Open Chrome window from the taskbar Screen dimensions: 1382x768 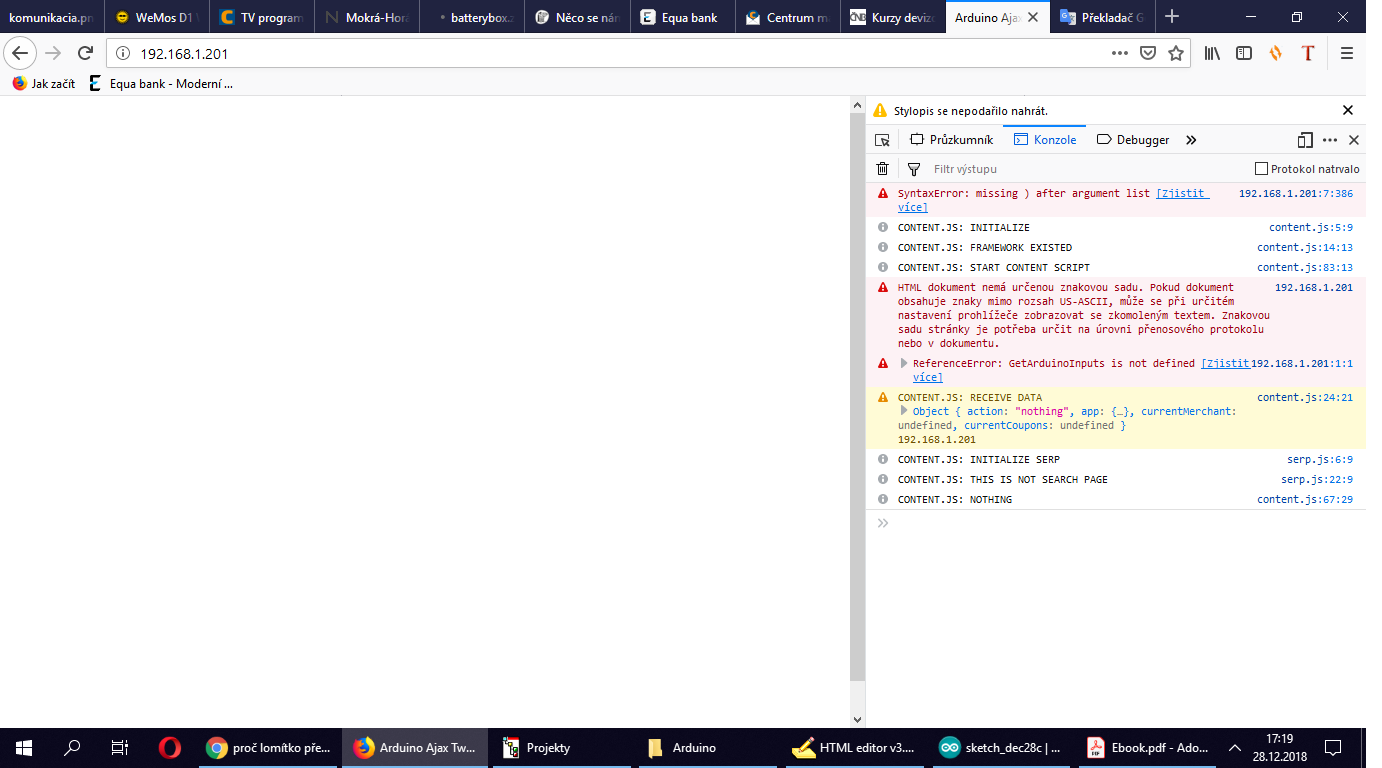coord(267,748)
